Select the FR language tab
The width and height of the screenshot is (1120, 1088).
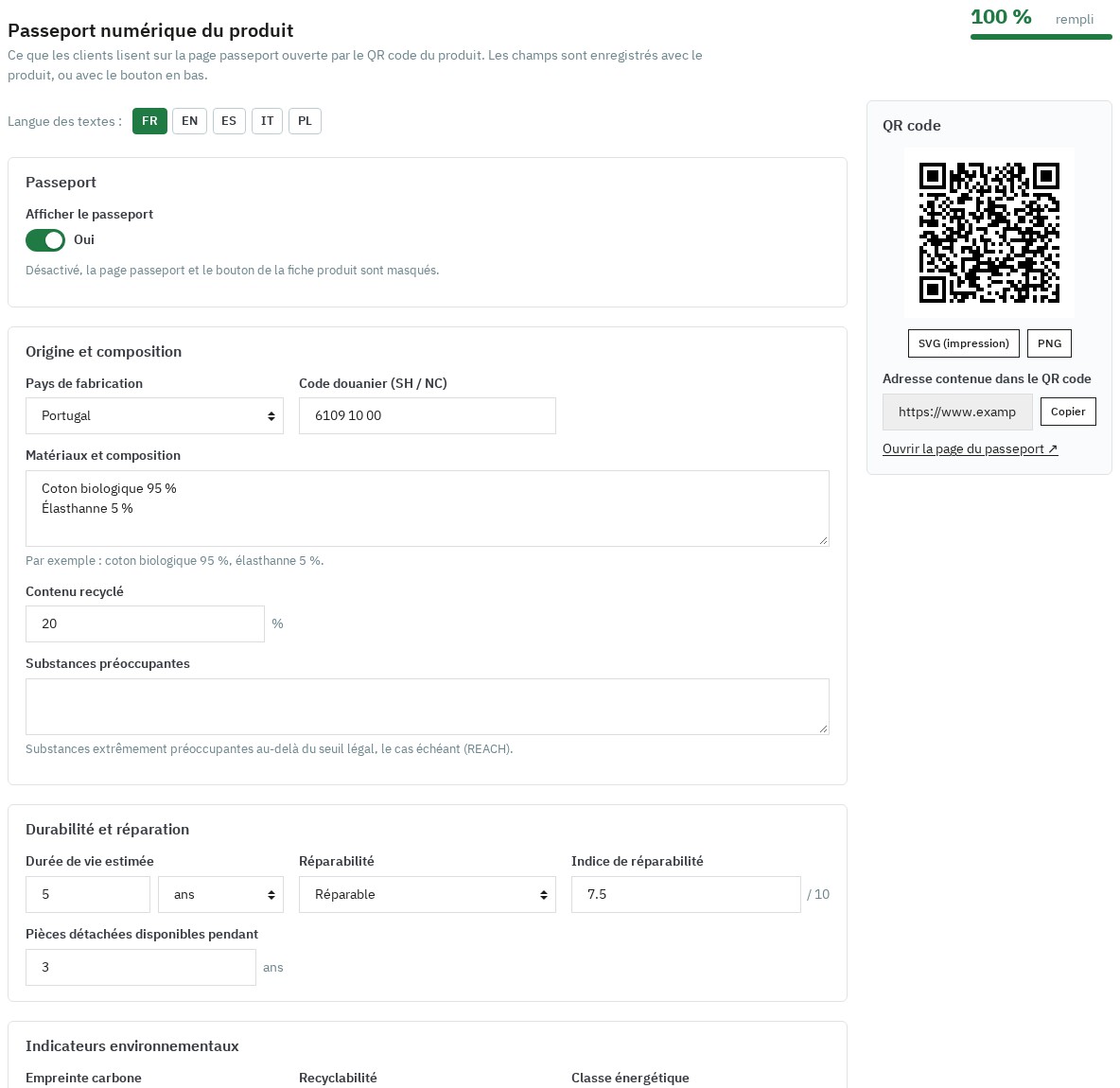pyautogui.click(x=149, y=121)
